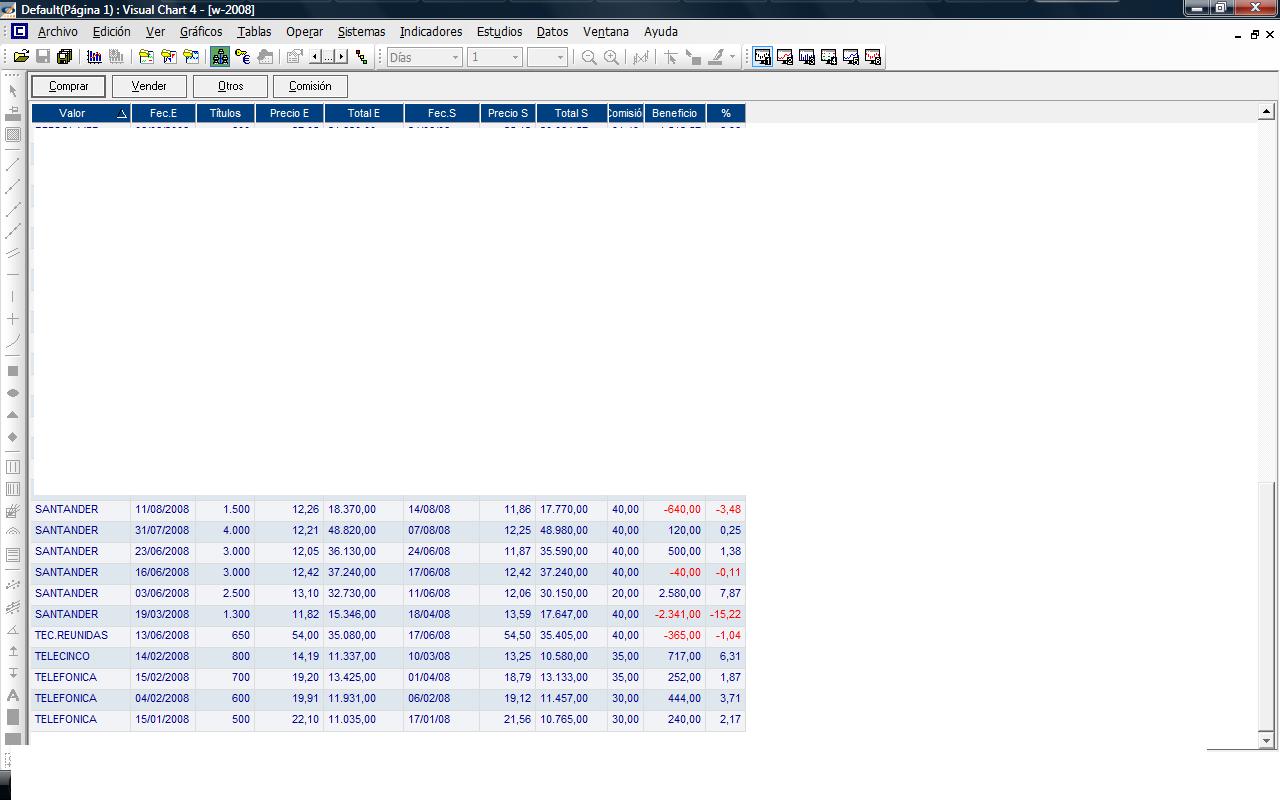Click the Comprar button
The width and height of the screenshot is (1280, 800).
(68, 86)
